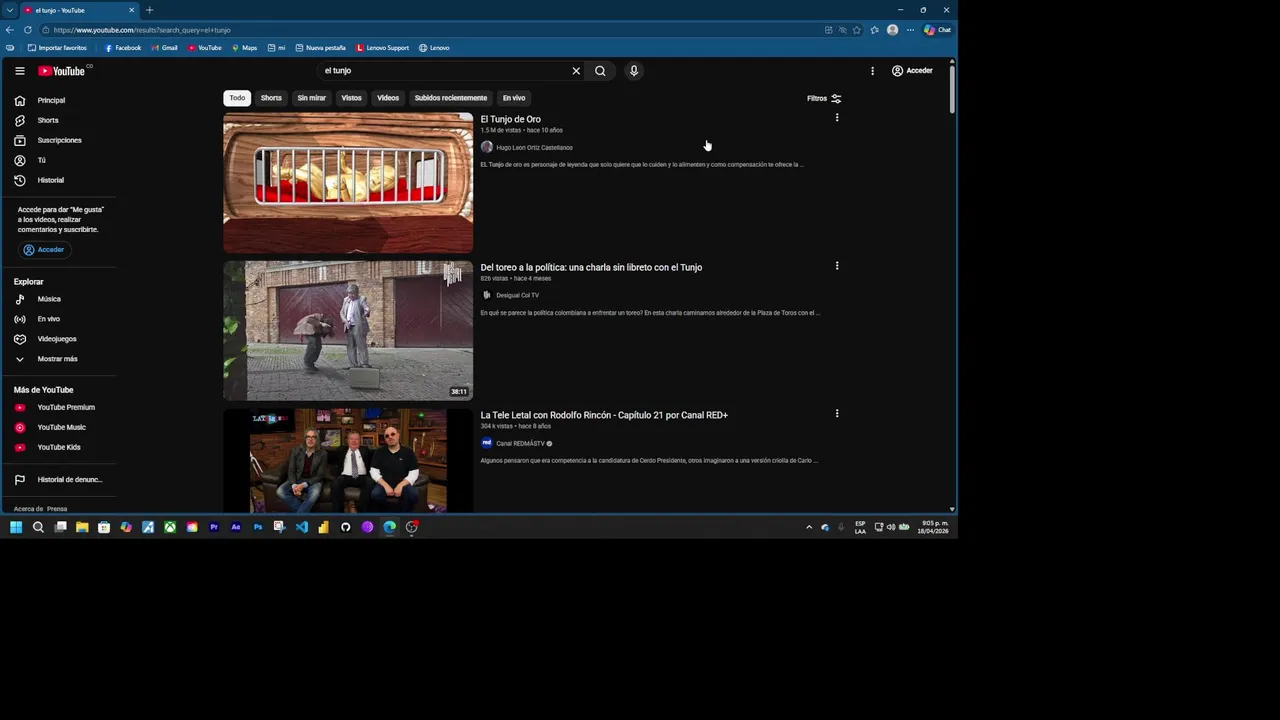The width and height of the screenshot is (1280, 720).
Task: Open the 'El Tunjo de Oro' video title
Action: click(x=510, y=119)
